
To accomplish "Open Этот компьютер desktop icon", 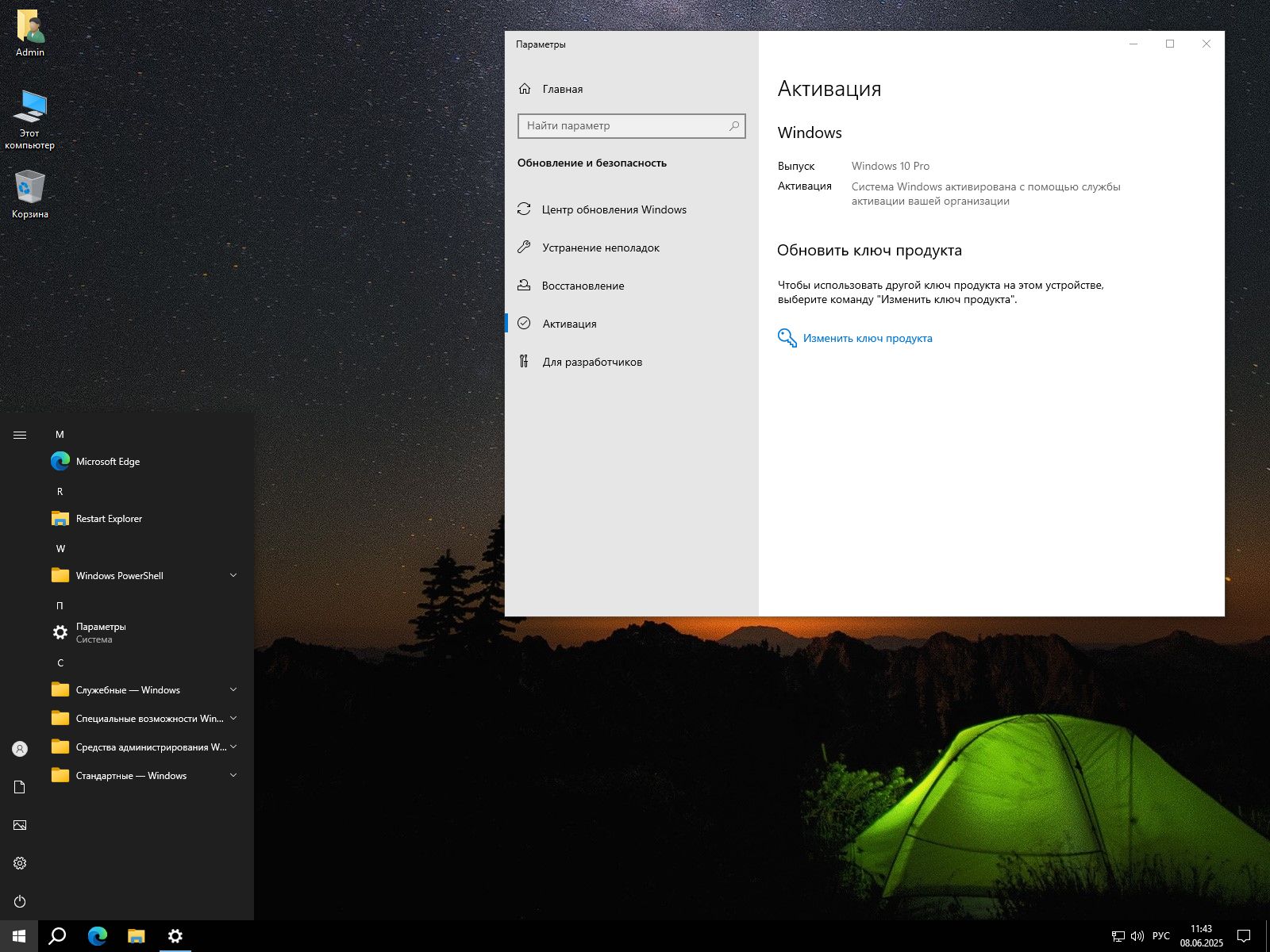I will pyautogui.click(x=30, y=119).
